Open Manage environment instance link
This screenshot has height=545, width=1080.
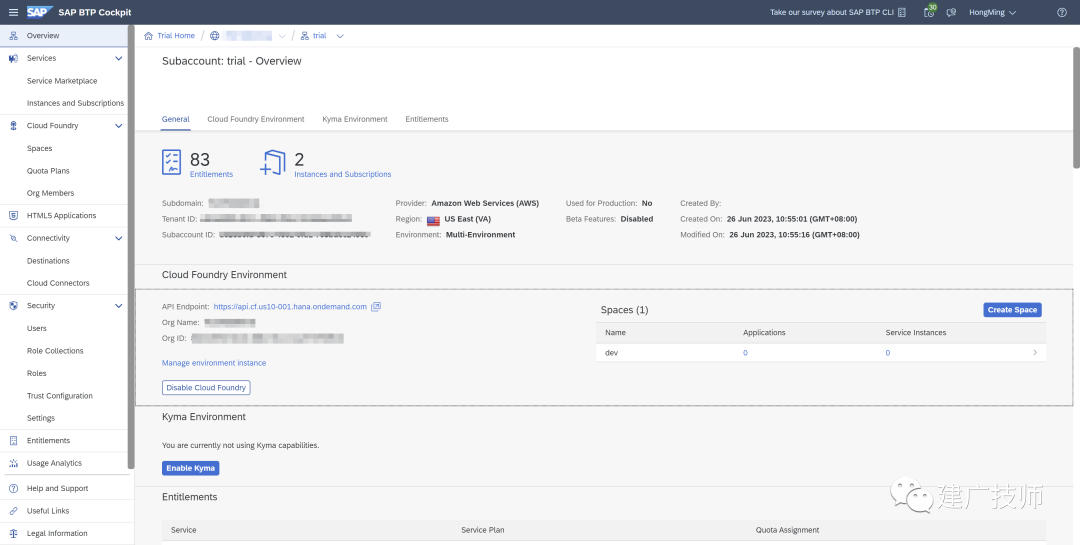[214, 363]
